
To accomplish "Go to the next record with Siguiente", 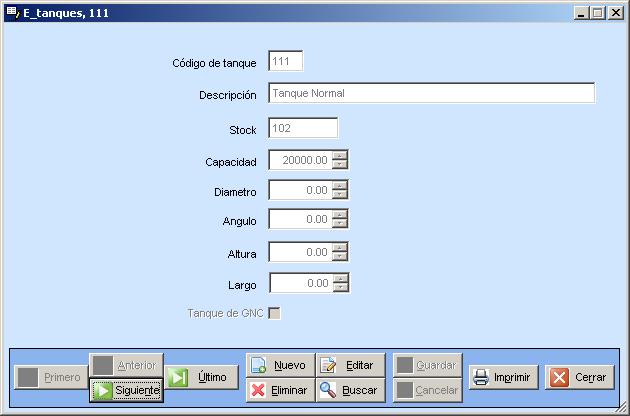I will pos(126,390).
